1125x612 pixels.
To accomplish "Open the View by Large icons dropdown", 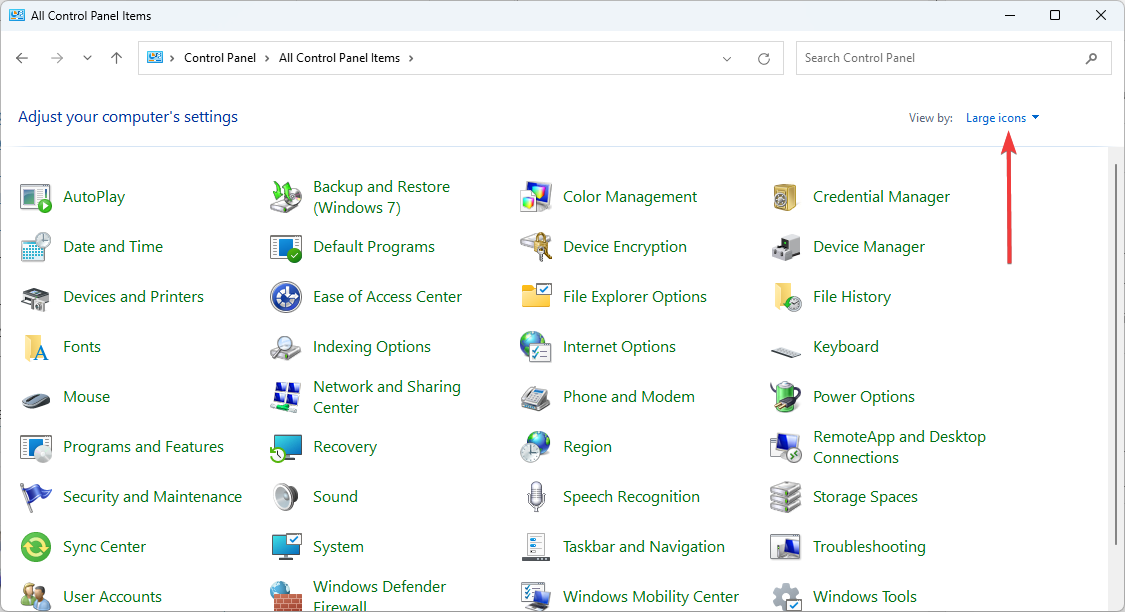I will point(1002,118).
